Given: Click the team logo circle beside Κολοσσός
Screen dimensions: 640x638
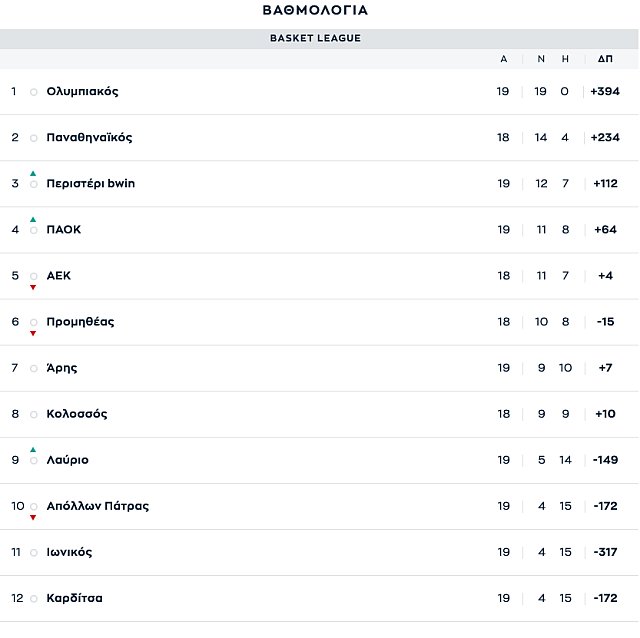Looking at the screenshot, I should tap(34, 414).
